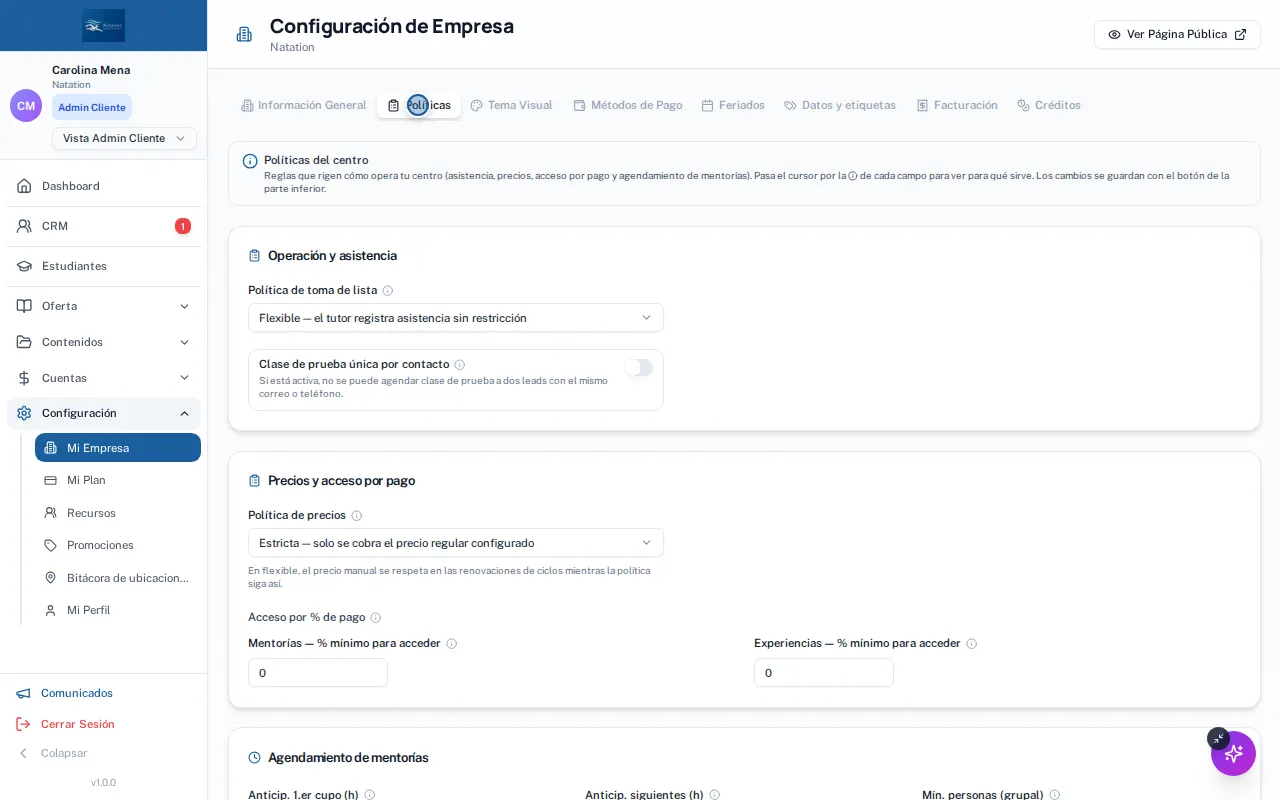This screenshot has width=1280, height=800.
Task: Switch to the Información General tab
Action: (304, 105)
